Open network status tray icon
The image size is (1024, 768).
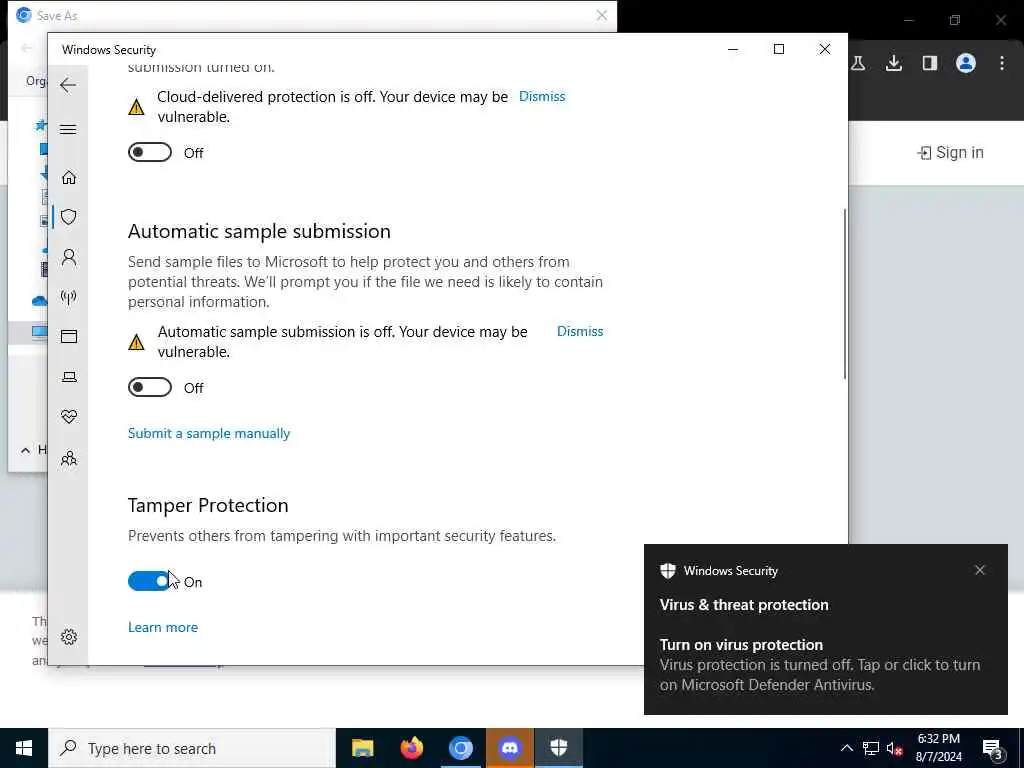click(871, 748)
